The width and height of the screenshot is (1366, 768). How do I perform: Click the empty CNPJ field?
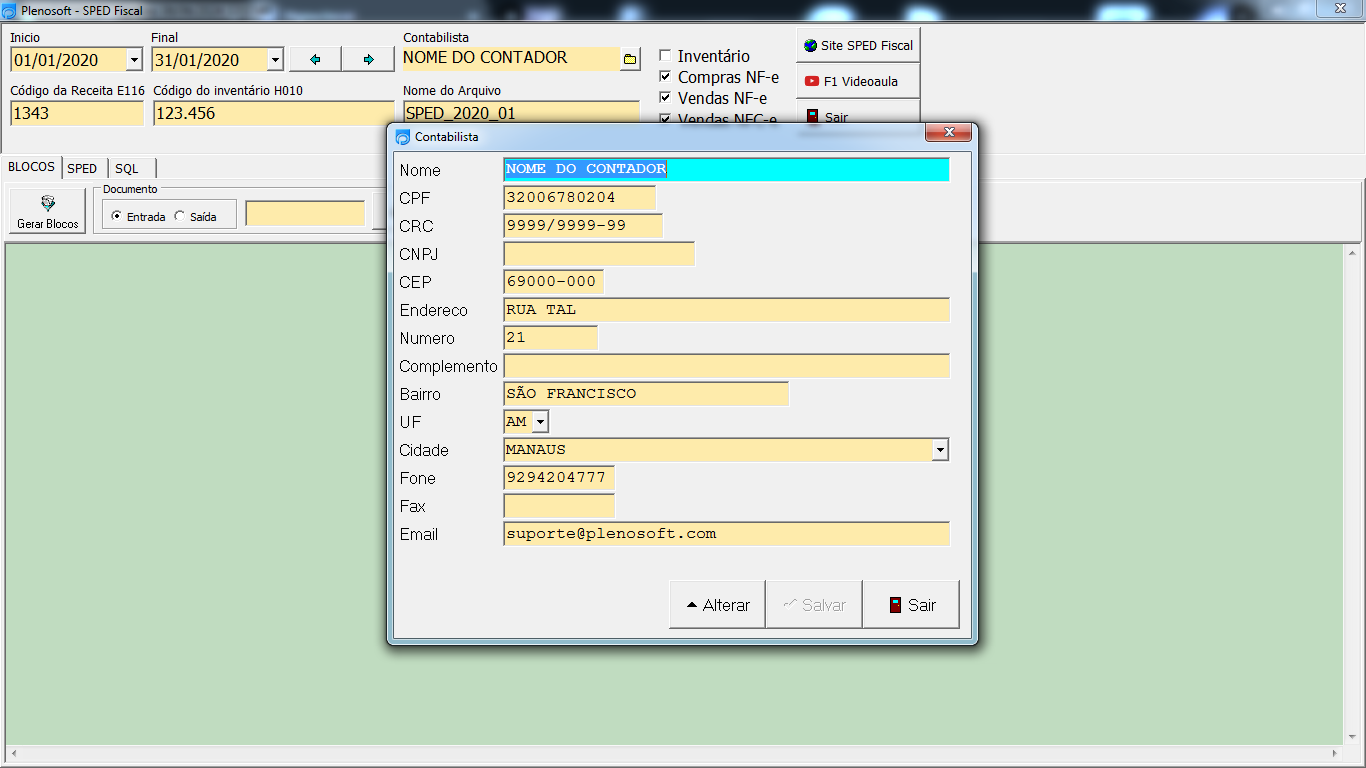(x=599, y=254)
